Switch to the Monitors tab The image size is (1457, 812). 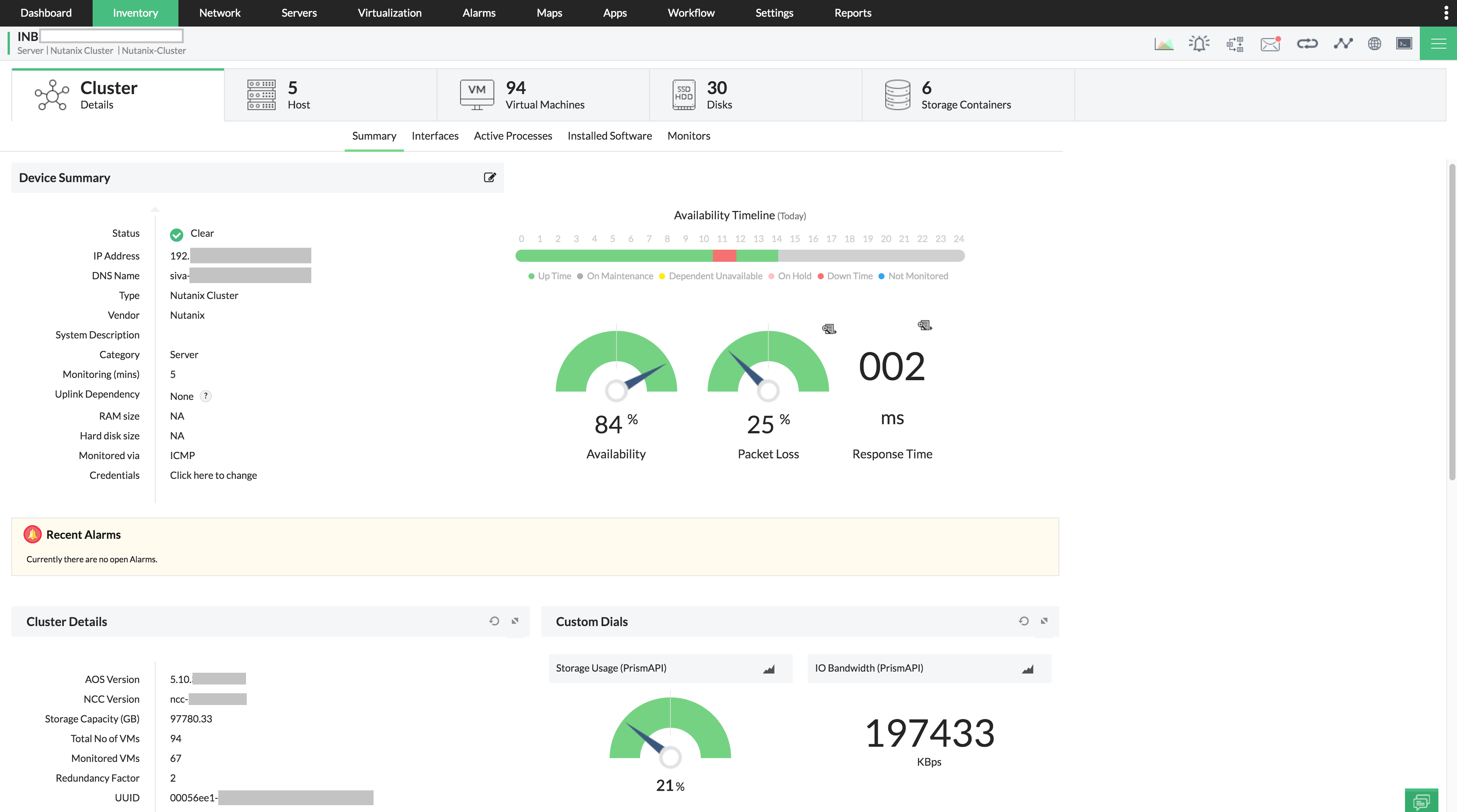[x=688, y=135]
